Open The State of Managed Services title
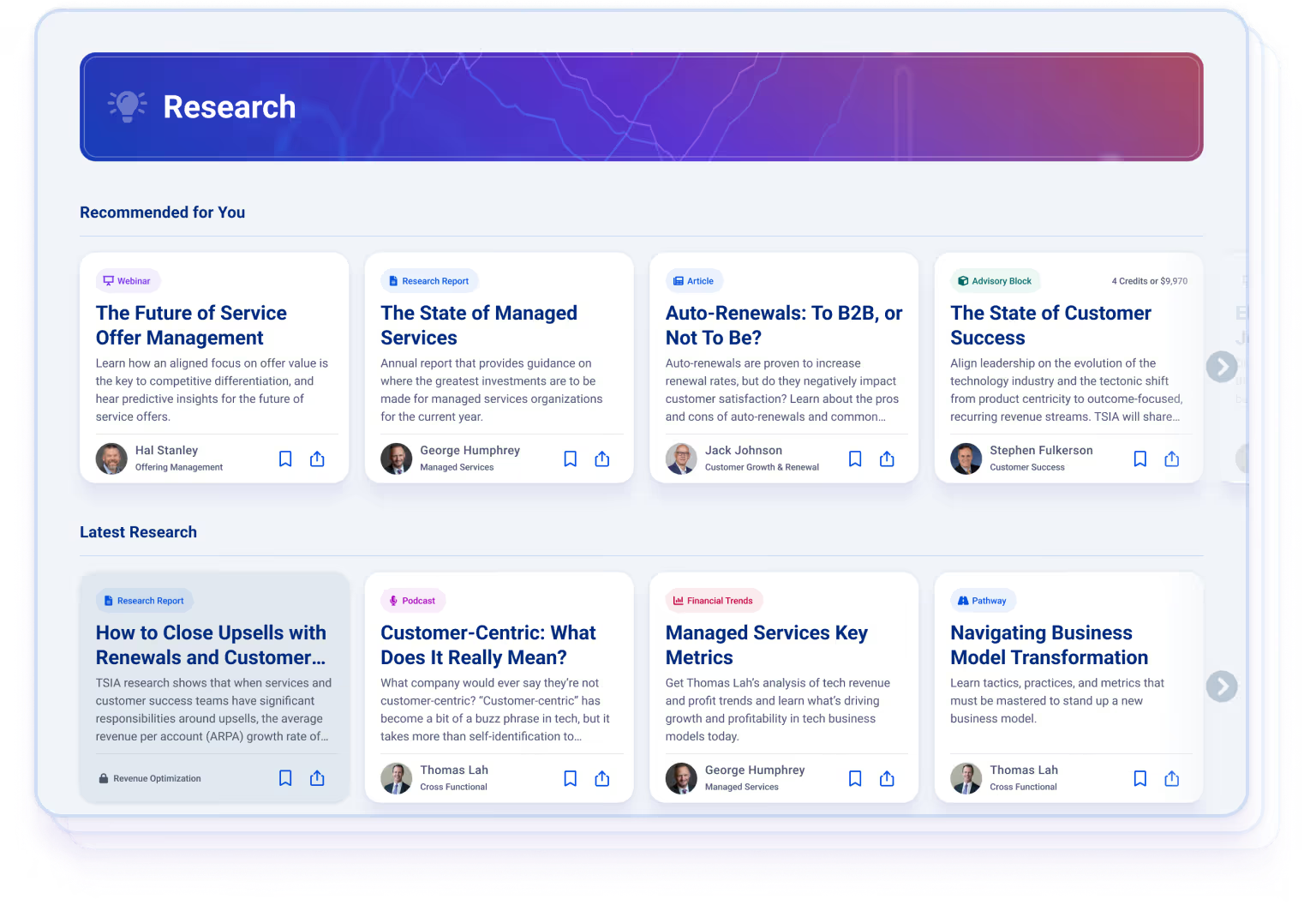The height and width of the screenshot is (905, 1316). pyautogui.click(x=479, y=326)
